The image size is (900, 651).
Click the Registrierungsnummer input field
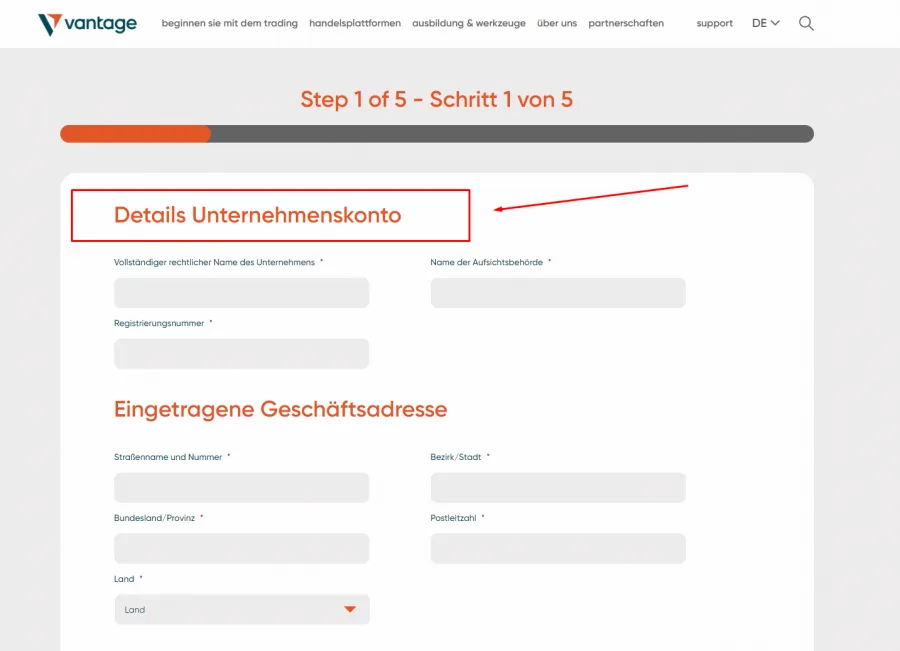click(x=240, y=353)
